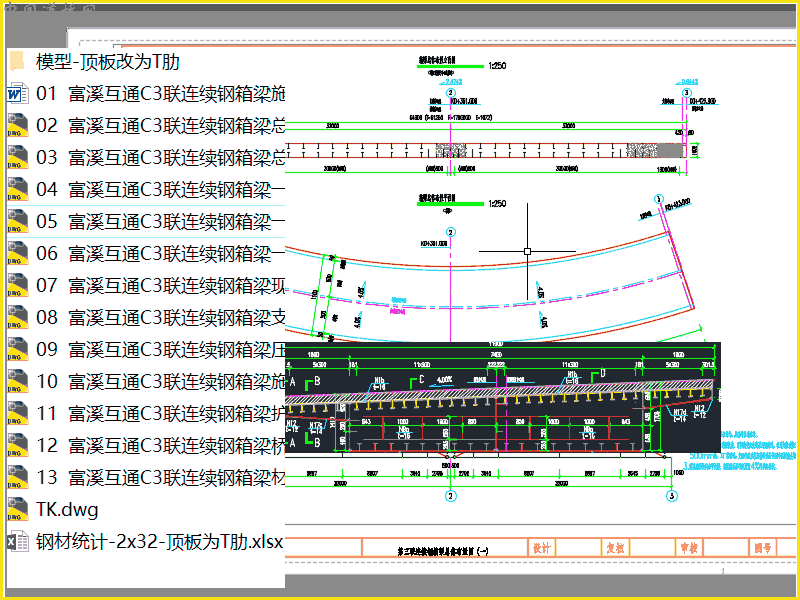This screenshot has height=600, width=800.
Task: Click the dark cross-section drawing thumbnail
Action: click(x=503, y=398)
